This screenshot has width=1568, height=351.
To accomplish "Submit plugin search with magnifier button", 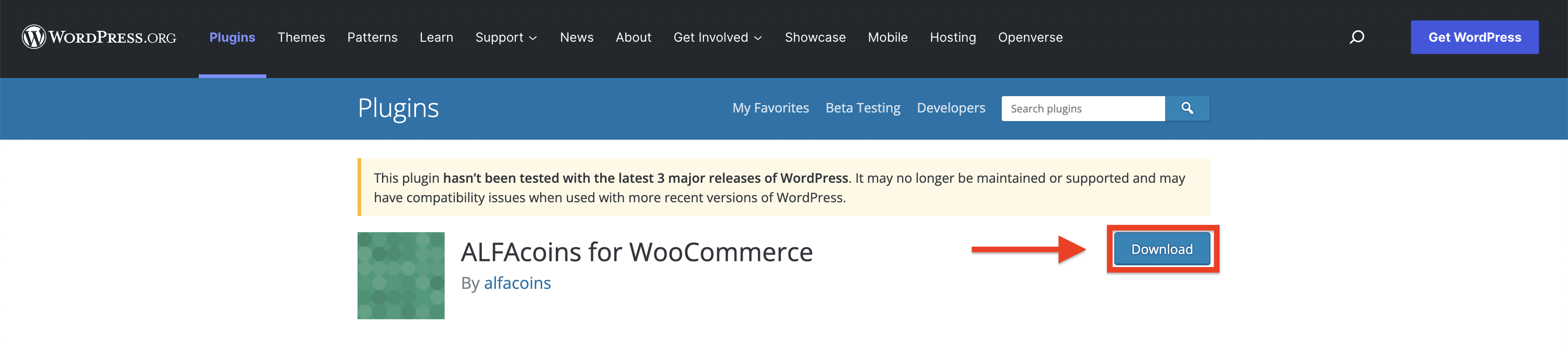I will click(x=1187, y=108).
